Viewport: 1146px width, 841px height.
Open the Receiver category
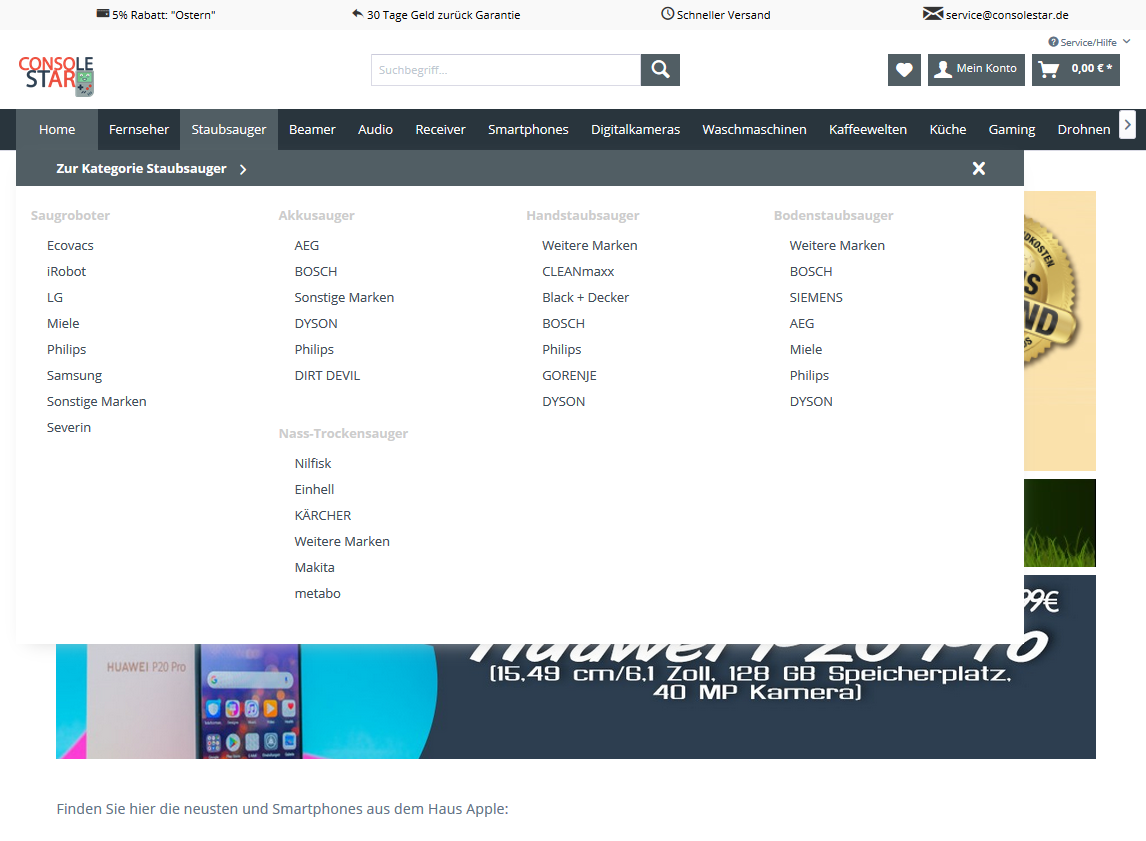(x=441, y=129)
